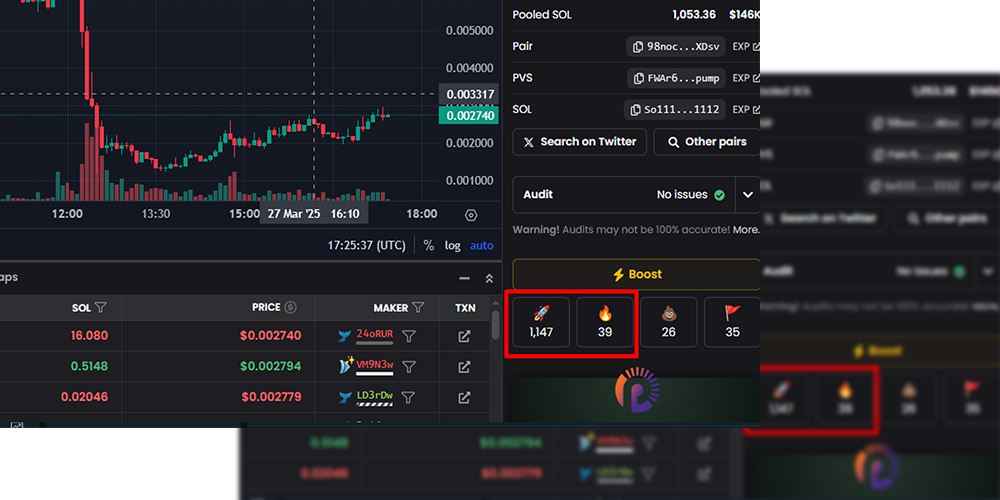1000x500 pixels.
Task: Toggle log scale on the chart
Action: tap(452, 246)
